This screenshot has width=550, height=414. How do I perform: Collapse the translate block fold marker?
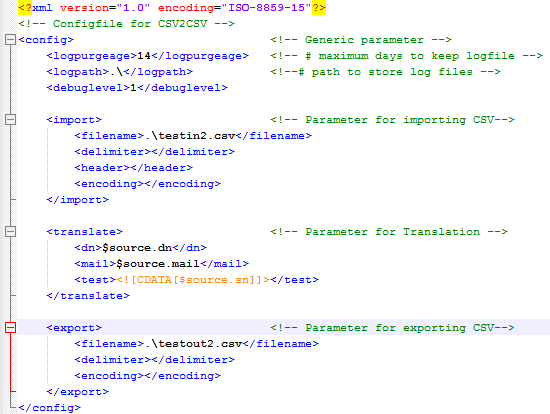11,232
